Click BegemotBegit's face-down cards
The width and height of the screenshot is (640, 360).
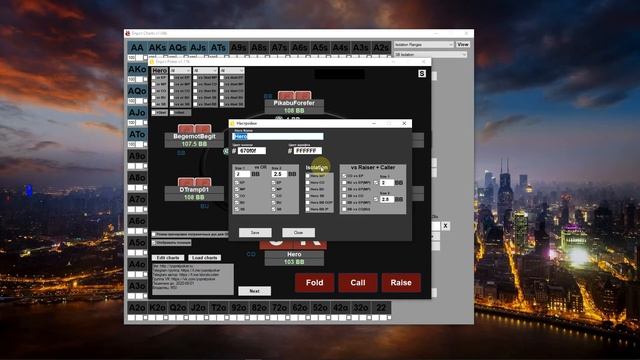tap(194, 129)
